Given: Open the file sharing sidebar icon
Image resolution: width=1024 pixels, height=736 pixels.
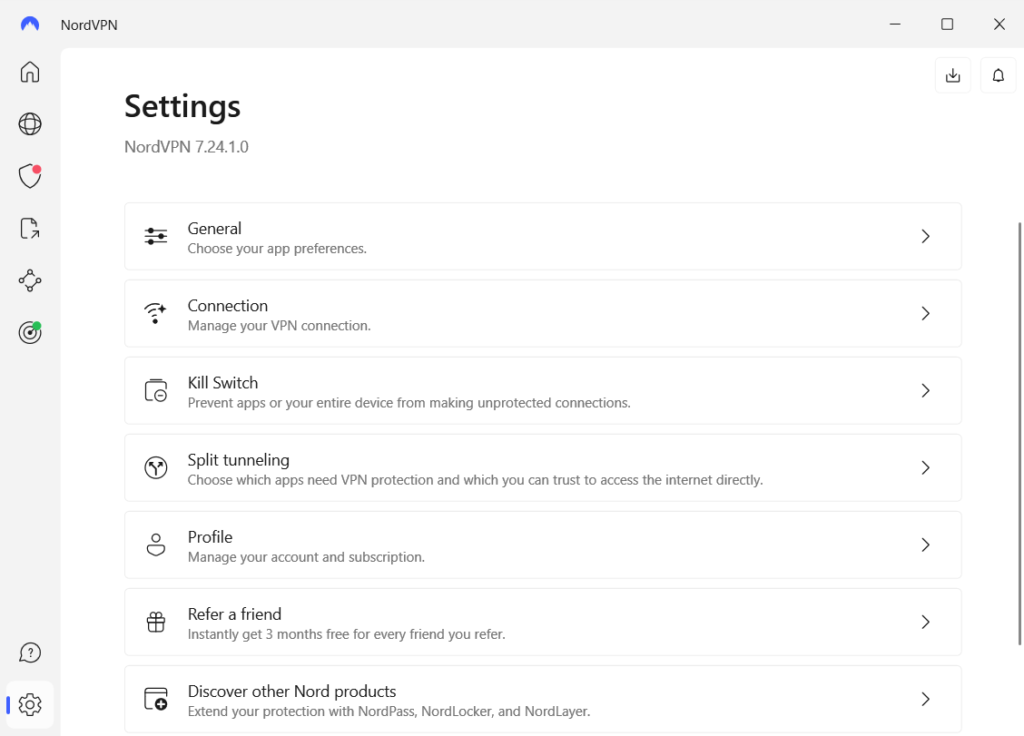Looking at the screenshot, I should [x=29, y=229].
